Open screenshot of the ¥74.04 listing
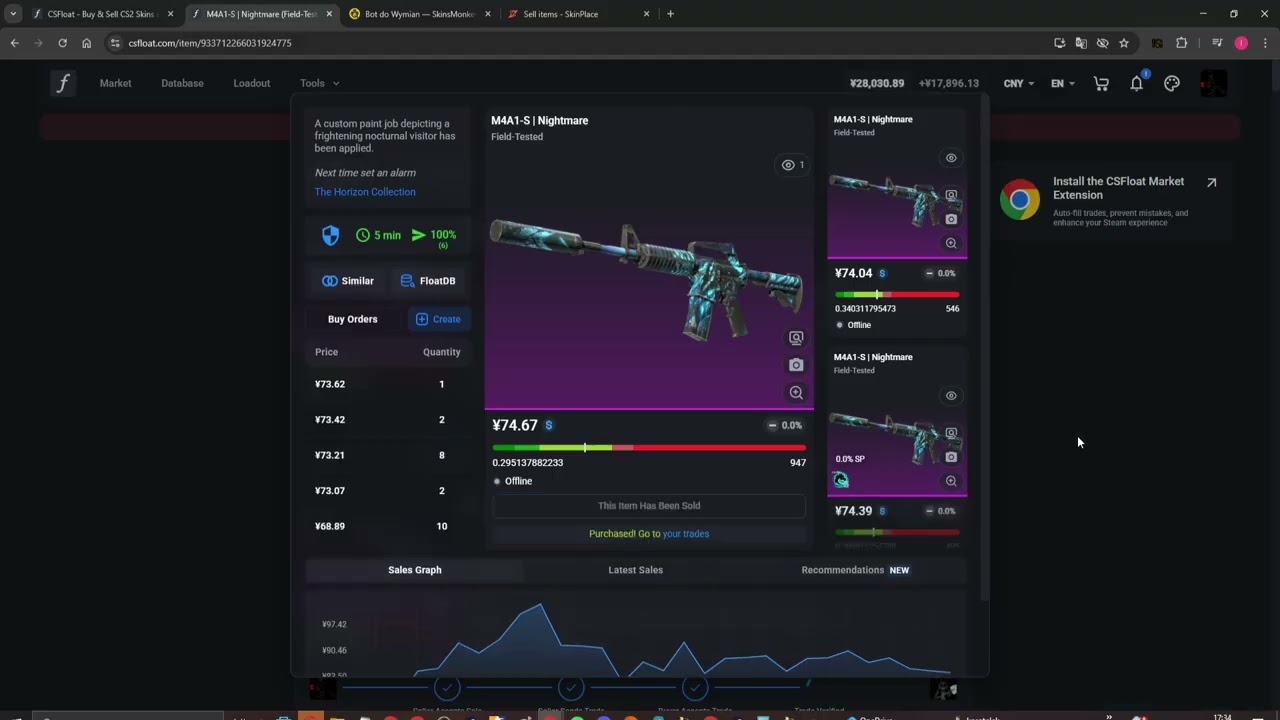This screenshot has width=1280, height=720. point(951,219)
